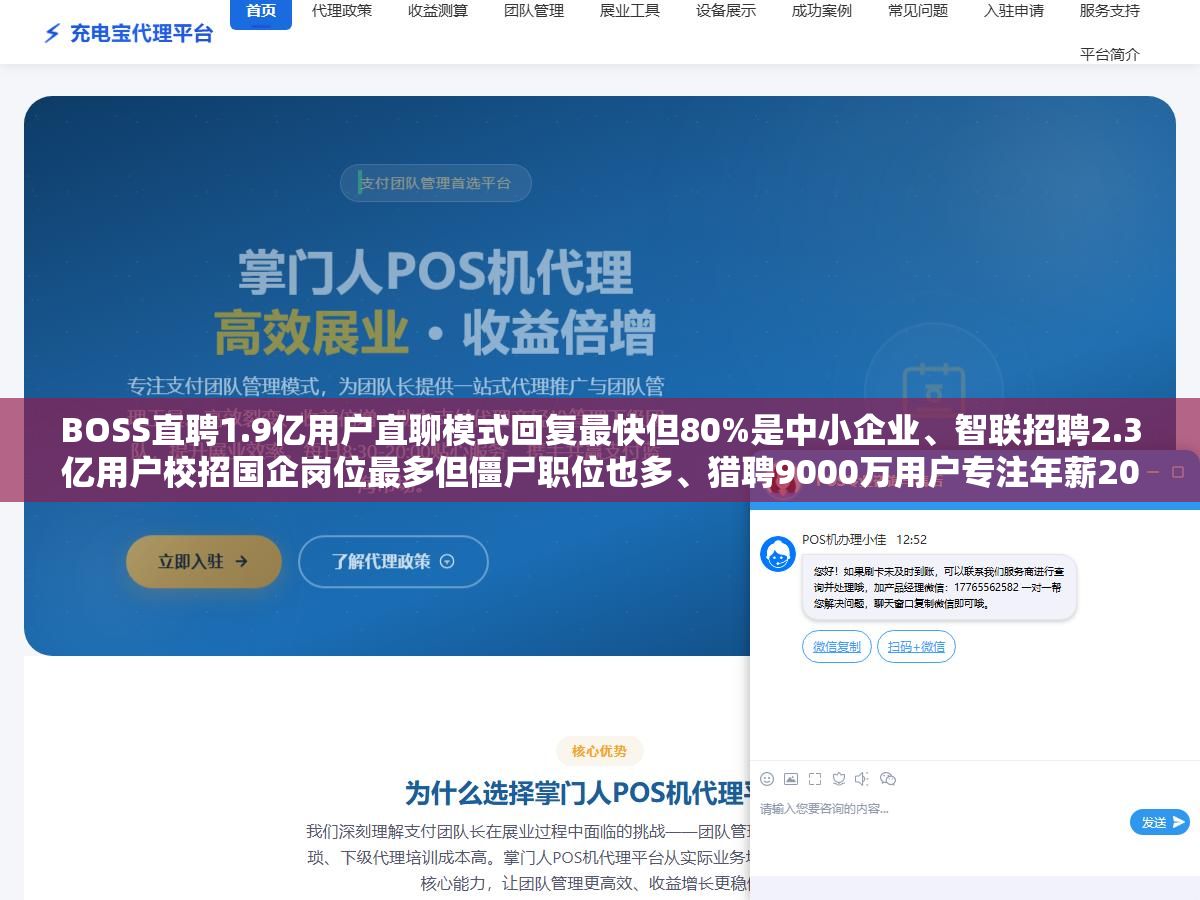1200x900 pixels.
Task: Click the rate service icon in chat
Action: pyautogui.click(x=839, y=778)
